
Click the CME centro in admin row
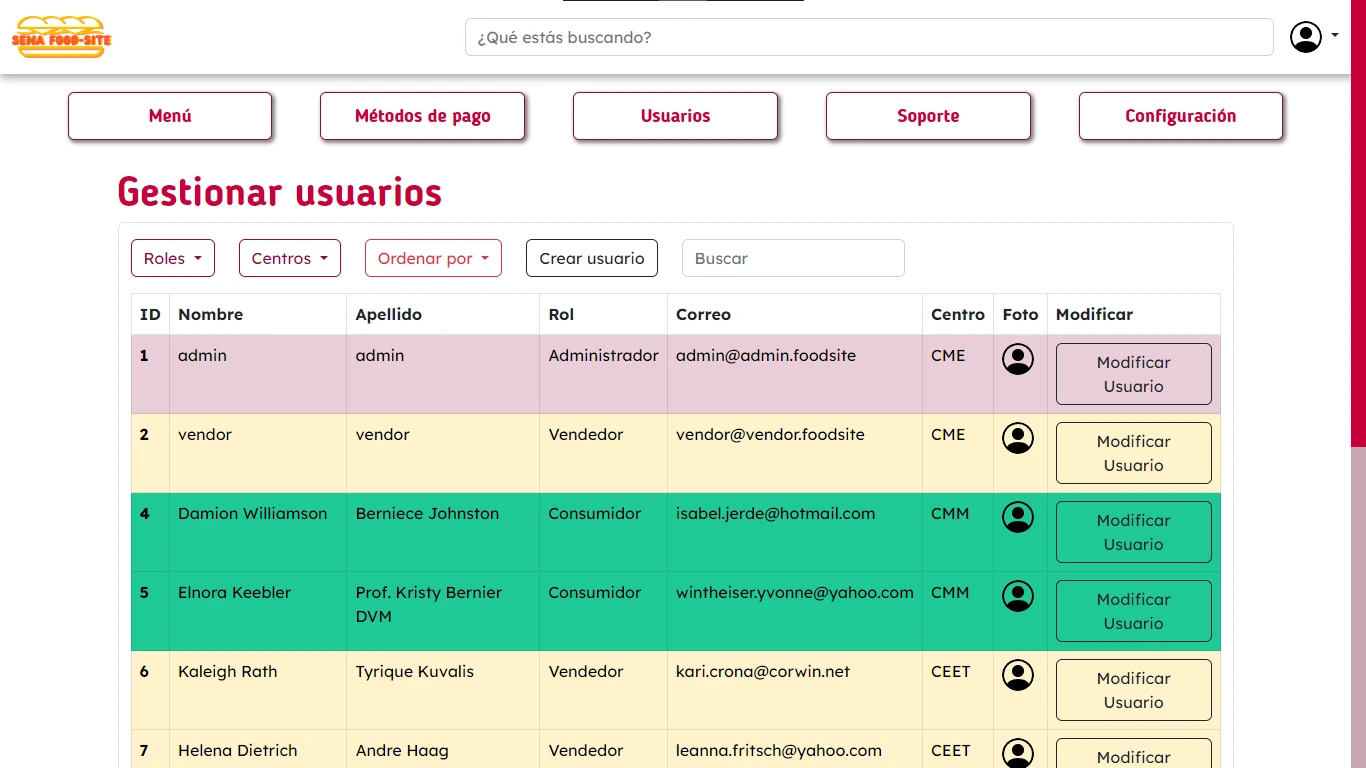click(948, 355)
